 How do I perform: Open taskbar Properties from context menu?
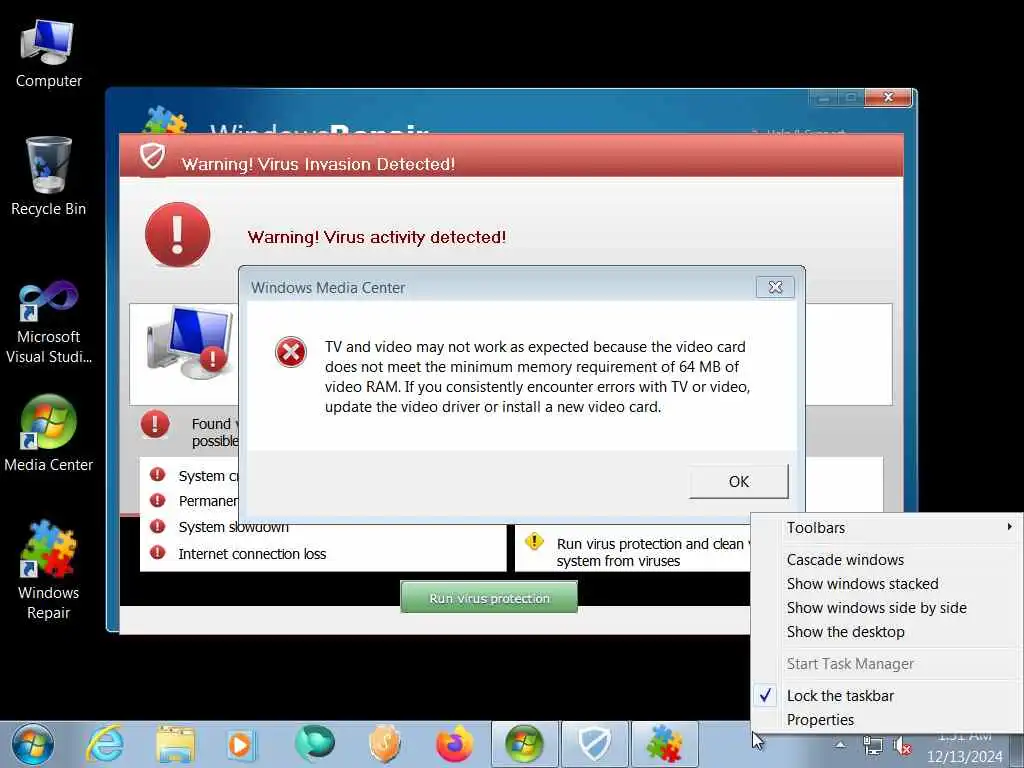pyautogui.click(x=887, y=720)
